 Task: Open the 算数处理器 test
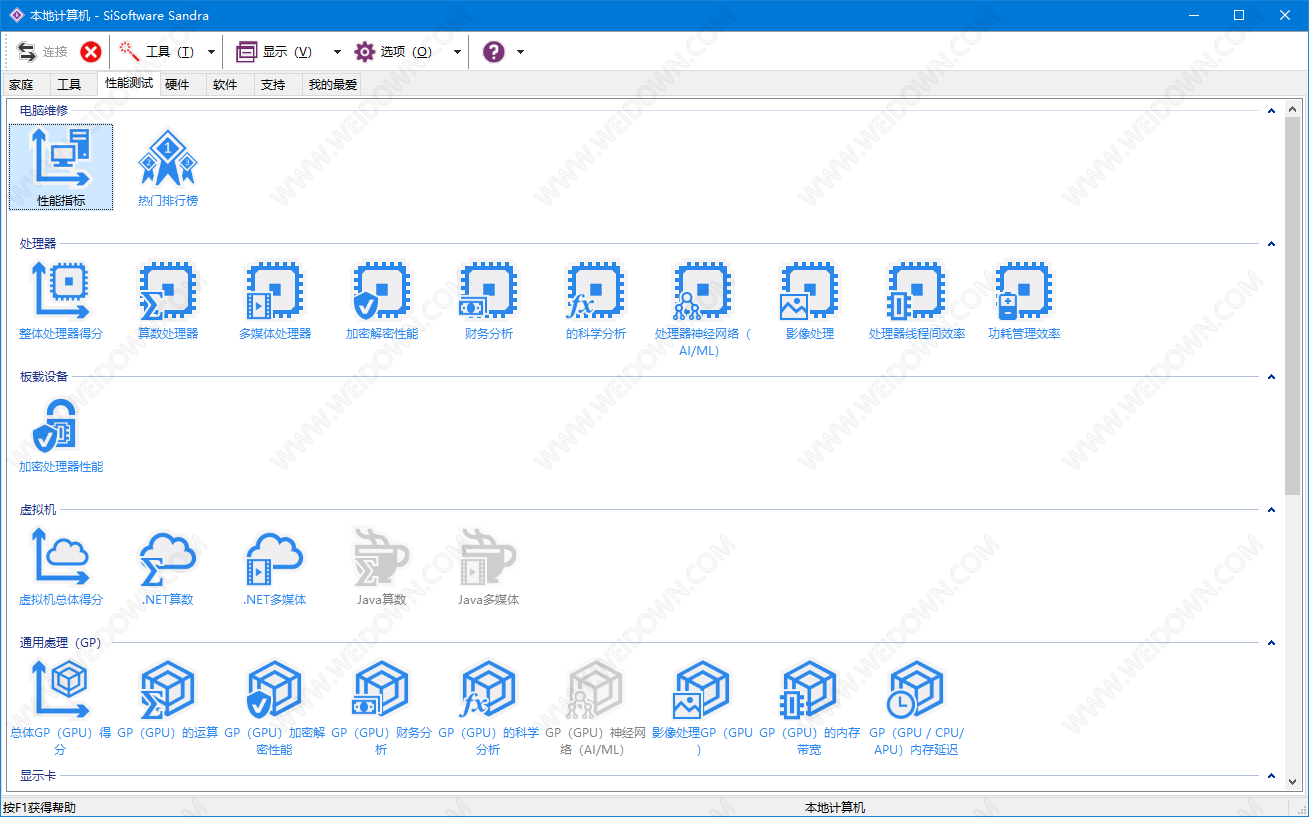pos(168,300)
